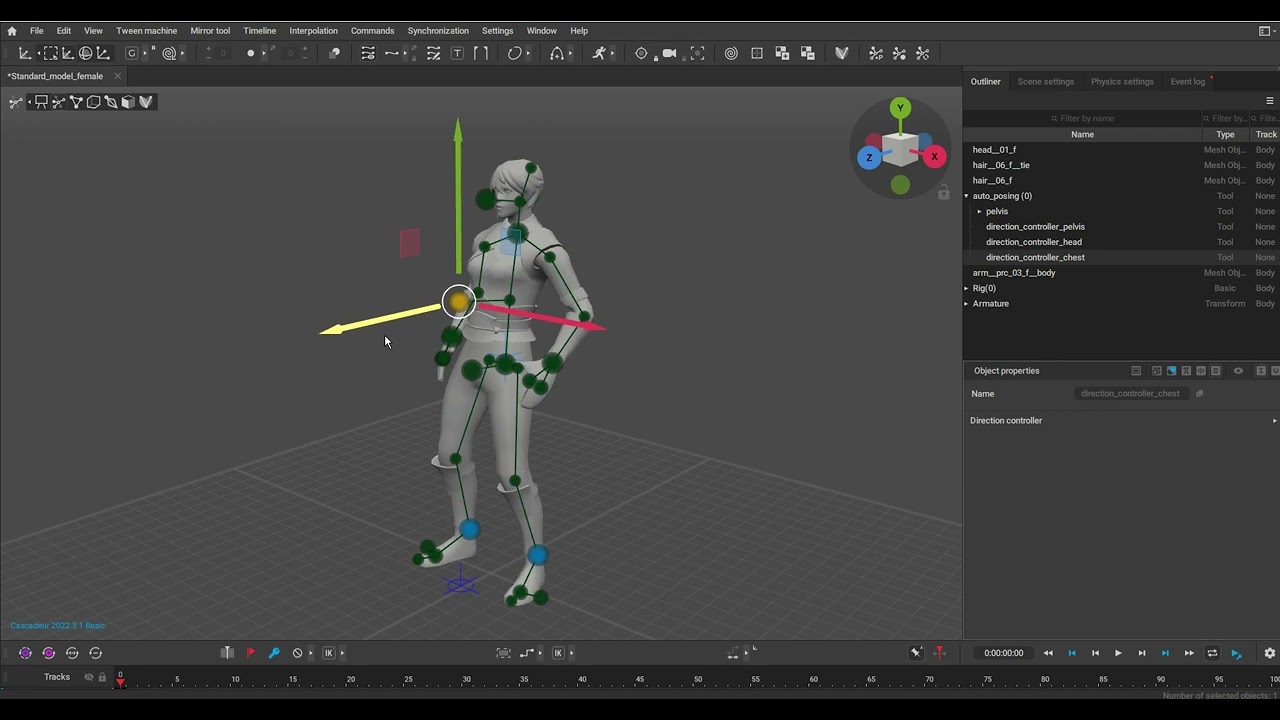Expand the Armature tree item
This screenshot has width=1280, height=720.
point(967,304)
